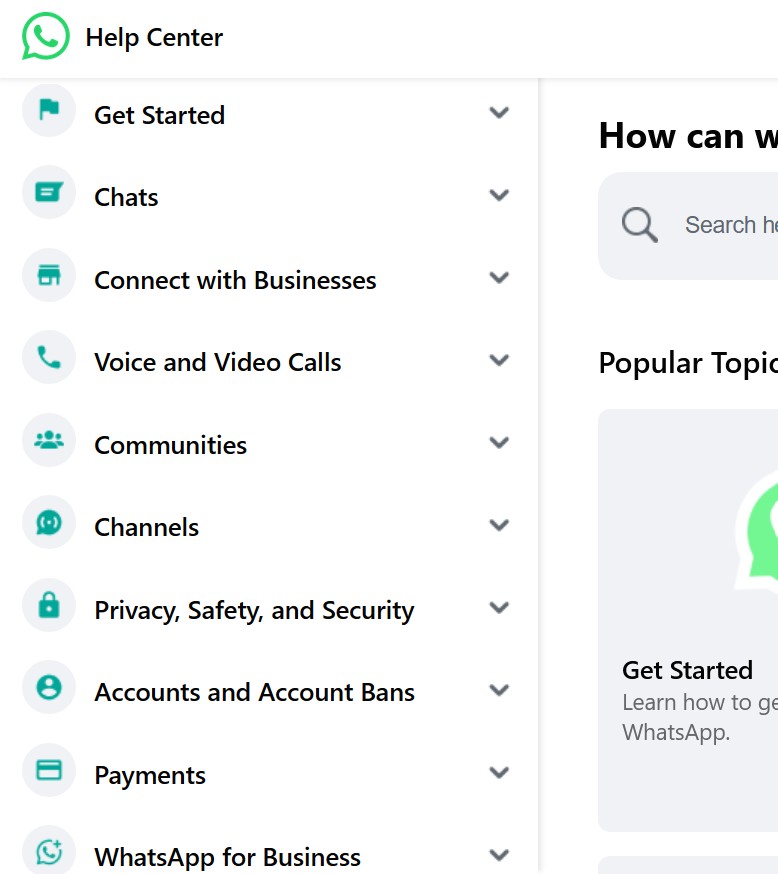The image size is (778, 874).
Task: Open the Help Center home link
Action: [x=154, y=37]
